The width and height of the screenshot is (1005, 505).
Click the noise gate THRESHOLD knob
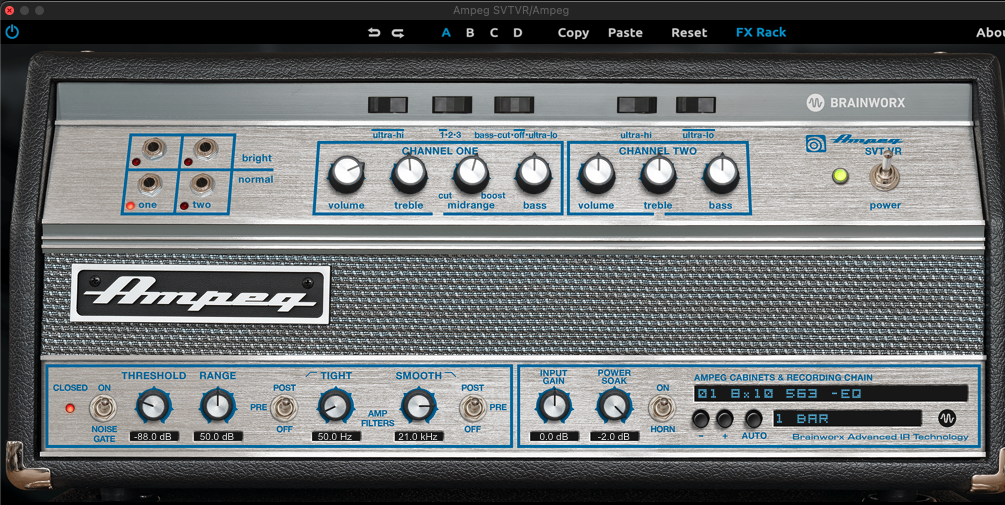[x=154, y=406]
